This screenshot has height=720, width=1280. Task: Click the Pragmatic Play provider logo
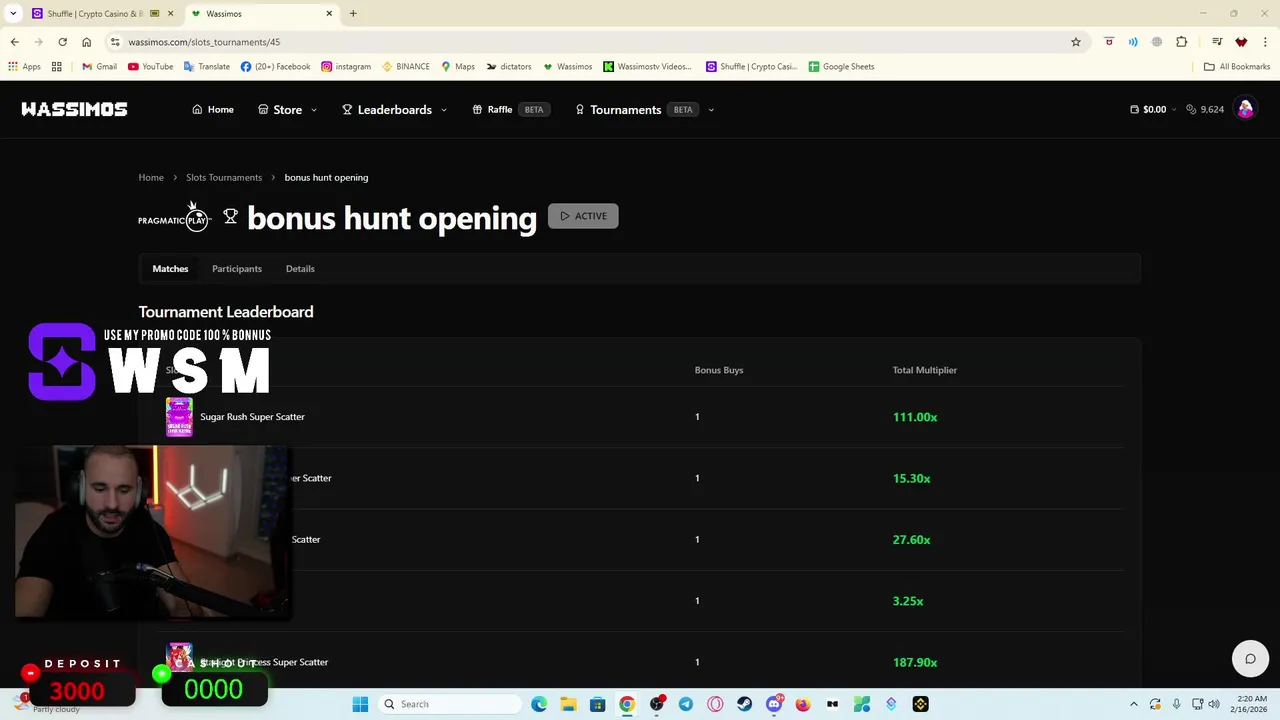click(x=174, y=219)
